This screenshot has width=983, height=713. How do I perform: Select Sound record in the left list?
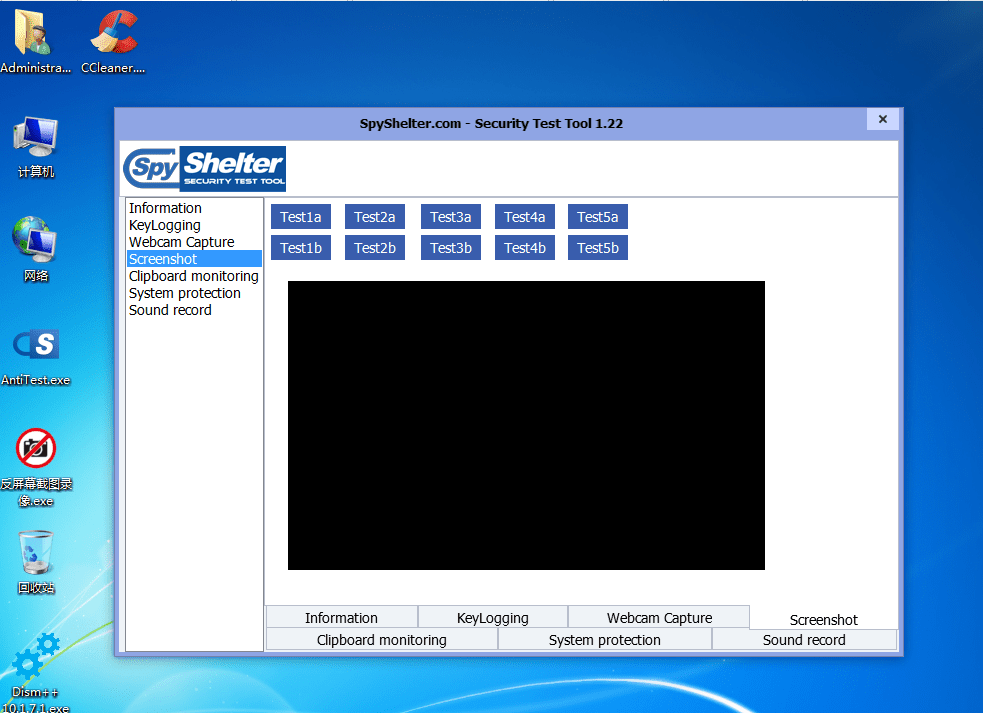[x=170, y=310]
